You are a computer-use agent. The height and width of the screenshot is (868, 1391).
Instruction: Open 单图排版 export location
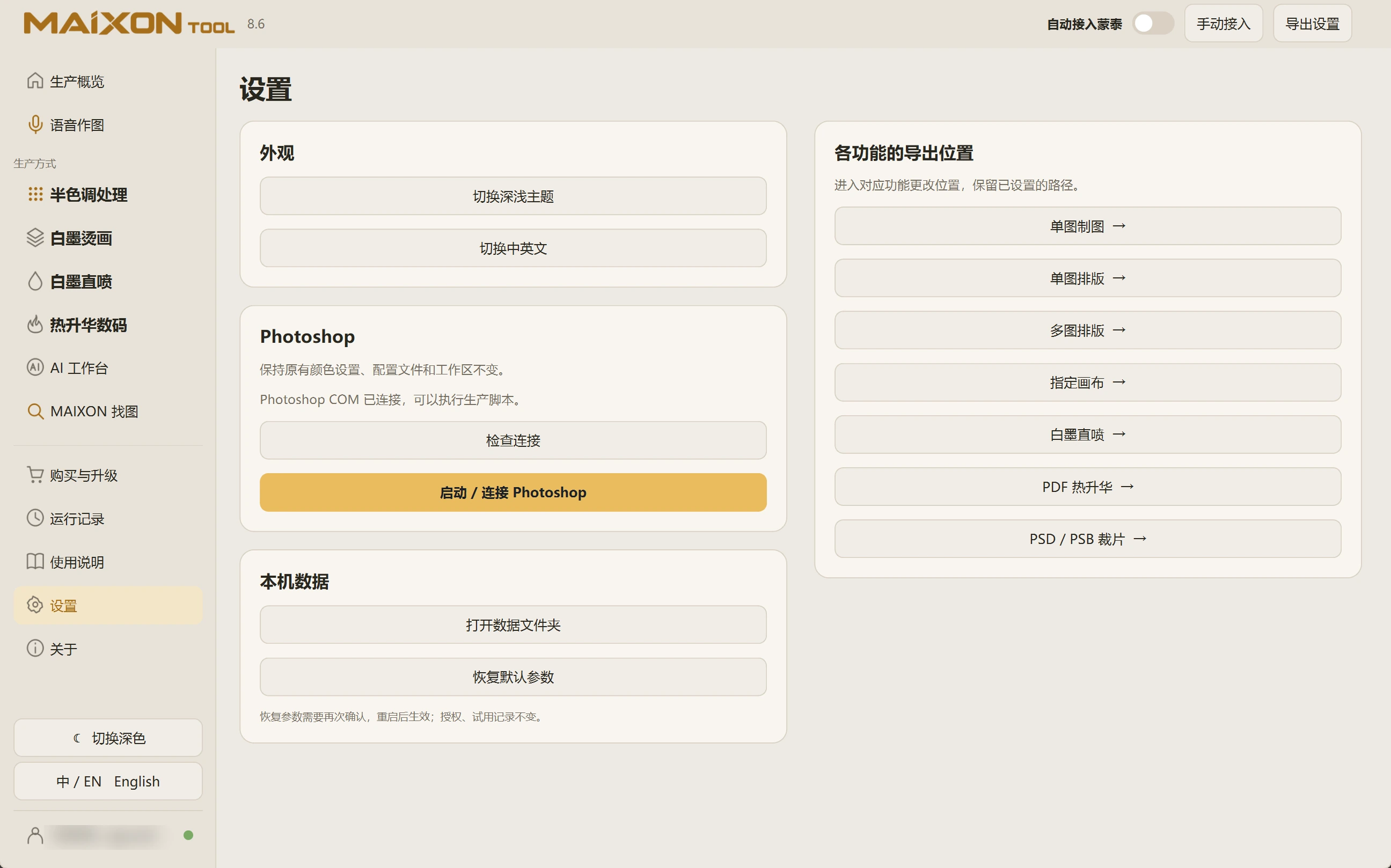point(1088,278)
